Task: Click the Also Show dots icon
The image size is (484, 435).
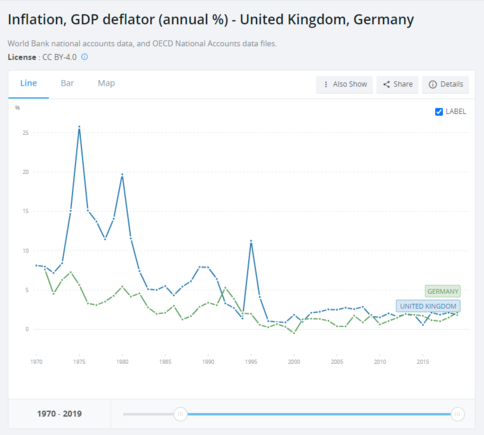Action: [326, 84]
